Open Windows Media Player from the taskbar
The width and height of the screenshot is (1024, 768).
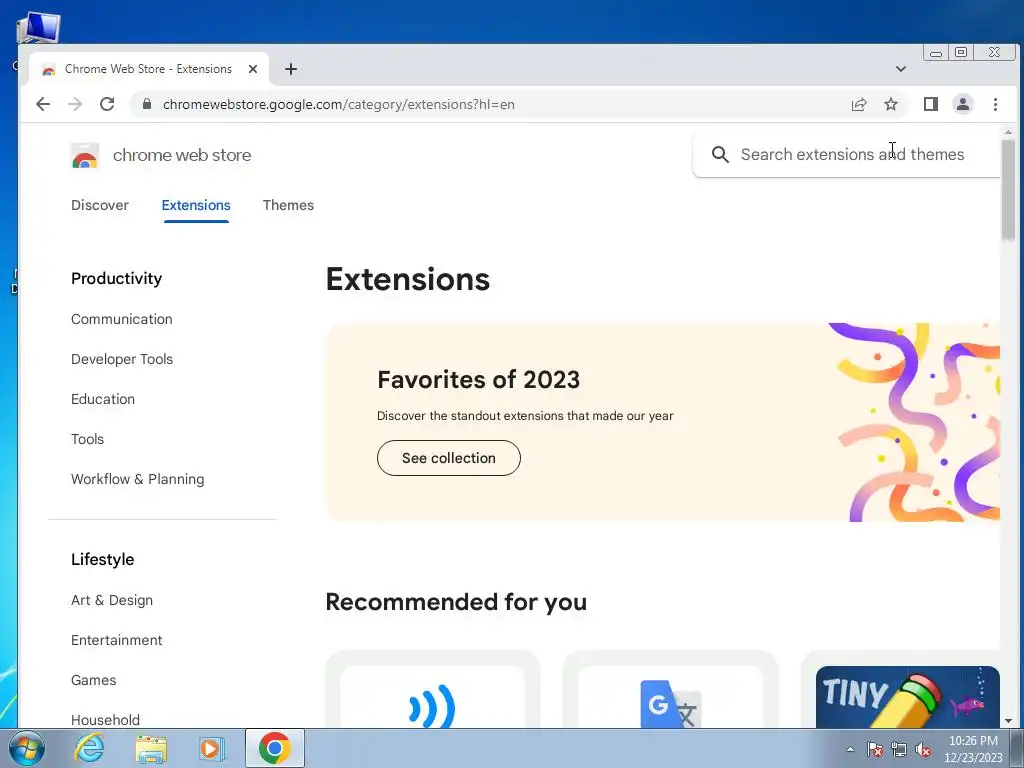[212, 748]
